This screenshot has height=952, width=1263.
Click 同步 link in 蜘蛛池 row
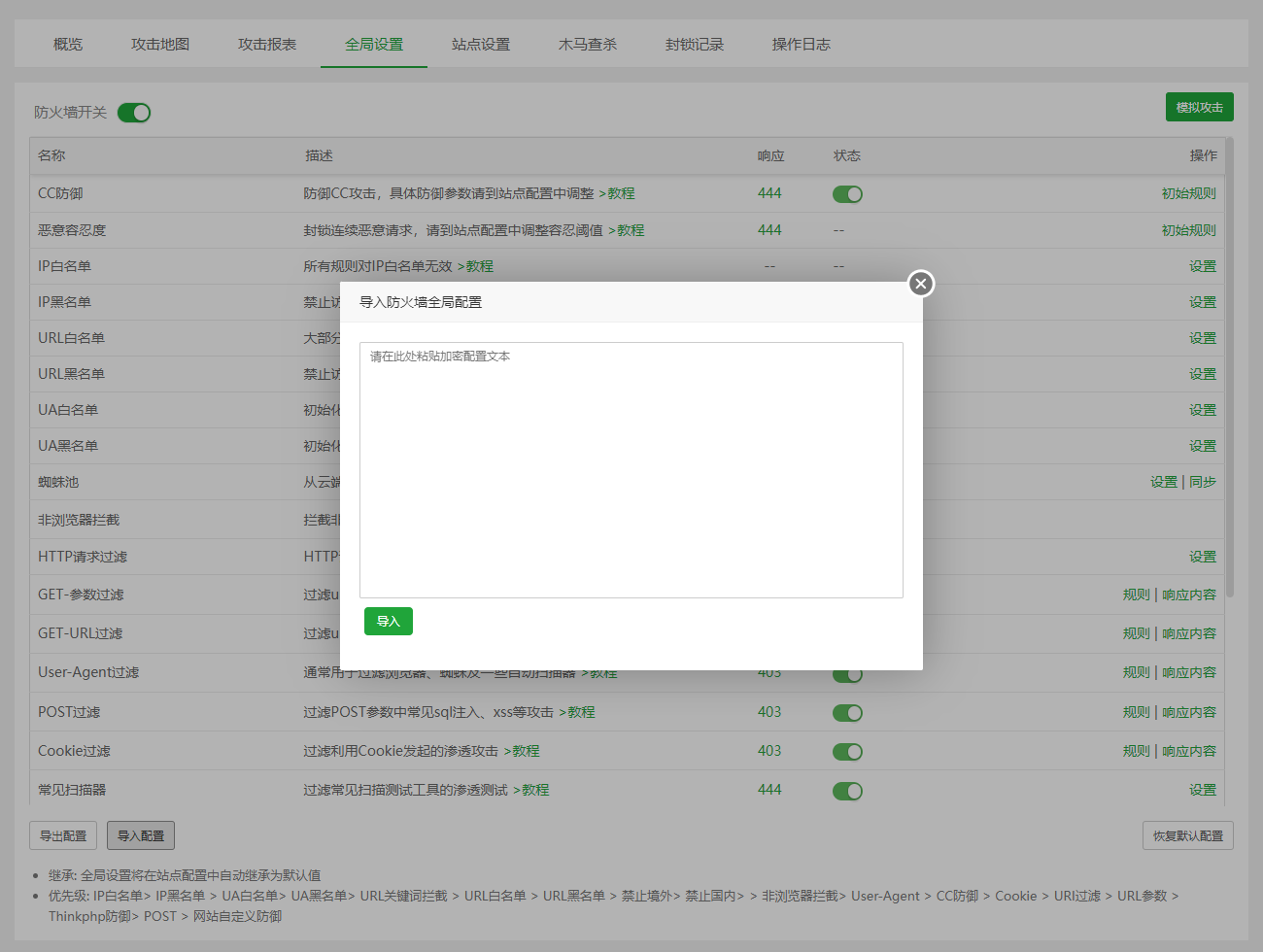click(1203, 482)
